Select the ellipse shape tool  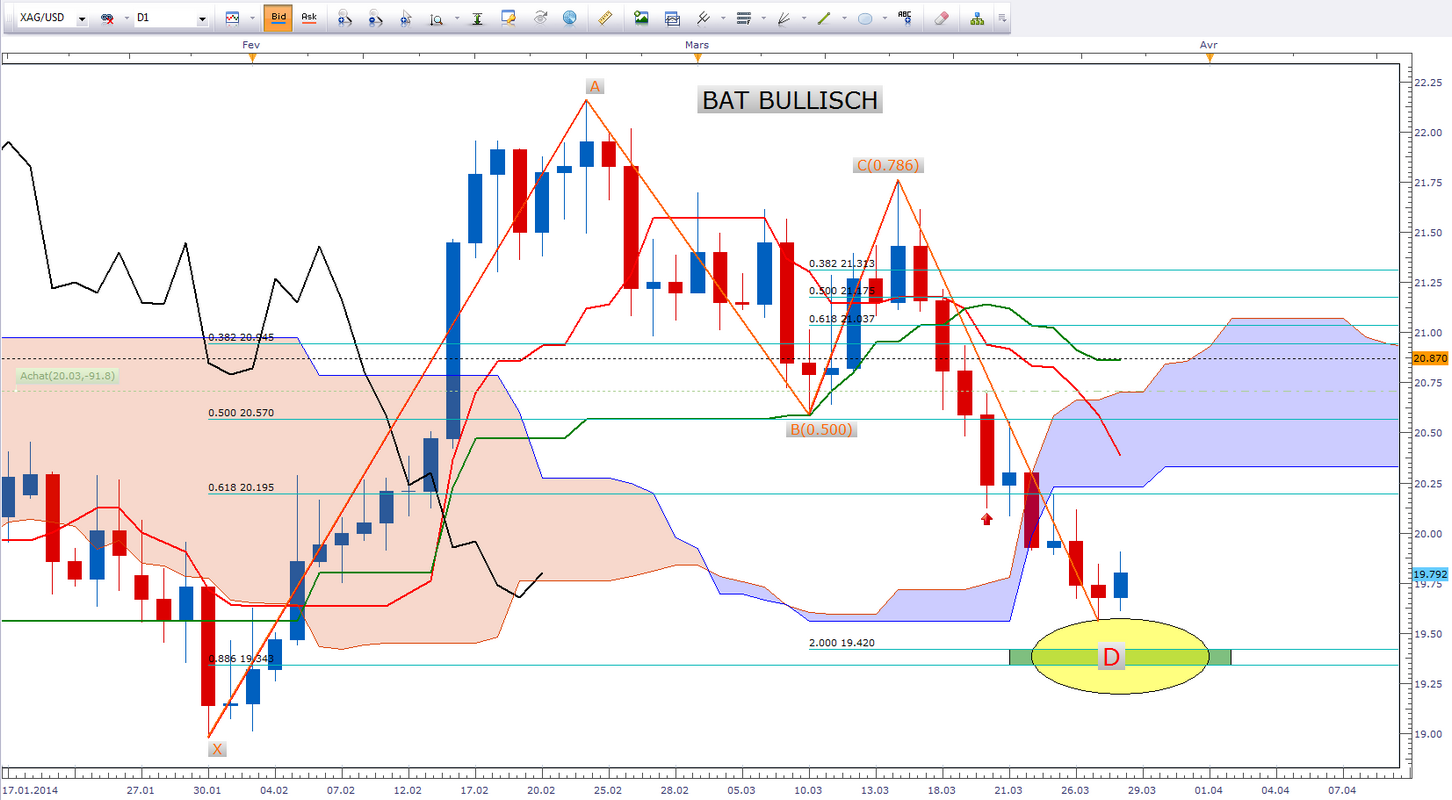(x=865, y=18)
